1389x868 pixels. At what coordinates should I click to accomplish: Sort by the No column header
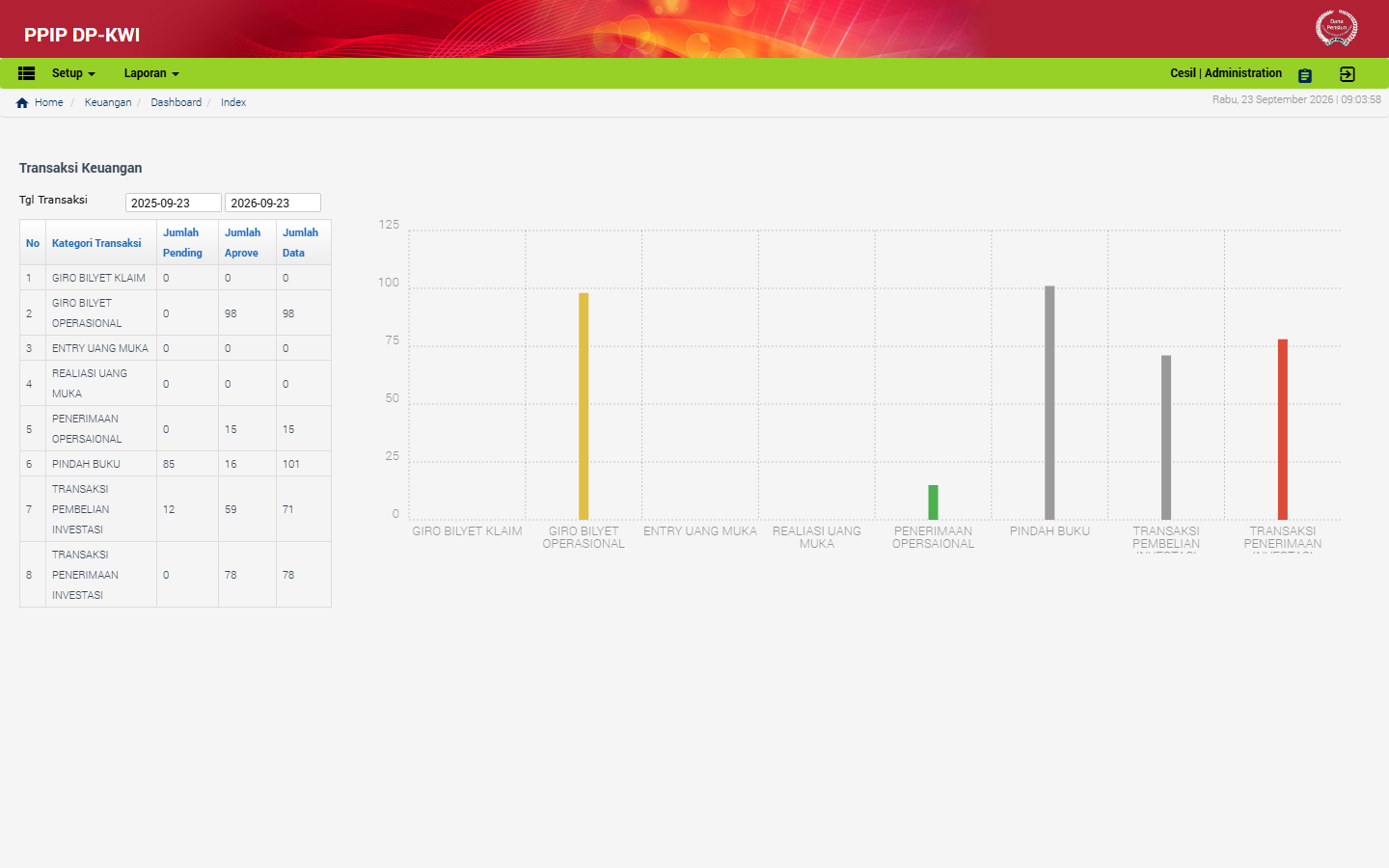pos(33,243)
